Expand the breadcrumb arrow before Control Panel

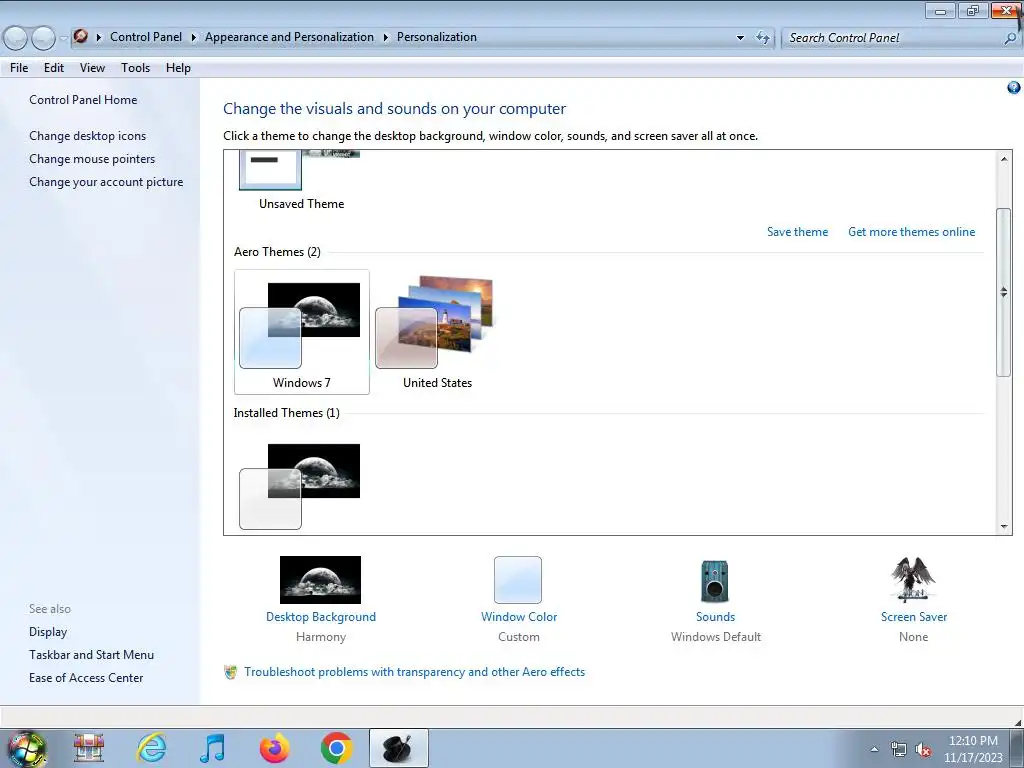(x=99, y=37)
